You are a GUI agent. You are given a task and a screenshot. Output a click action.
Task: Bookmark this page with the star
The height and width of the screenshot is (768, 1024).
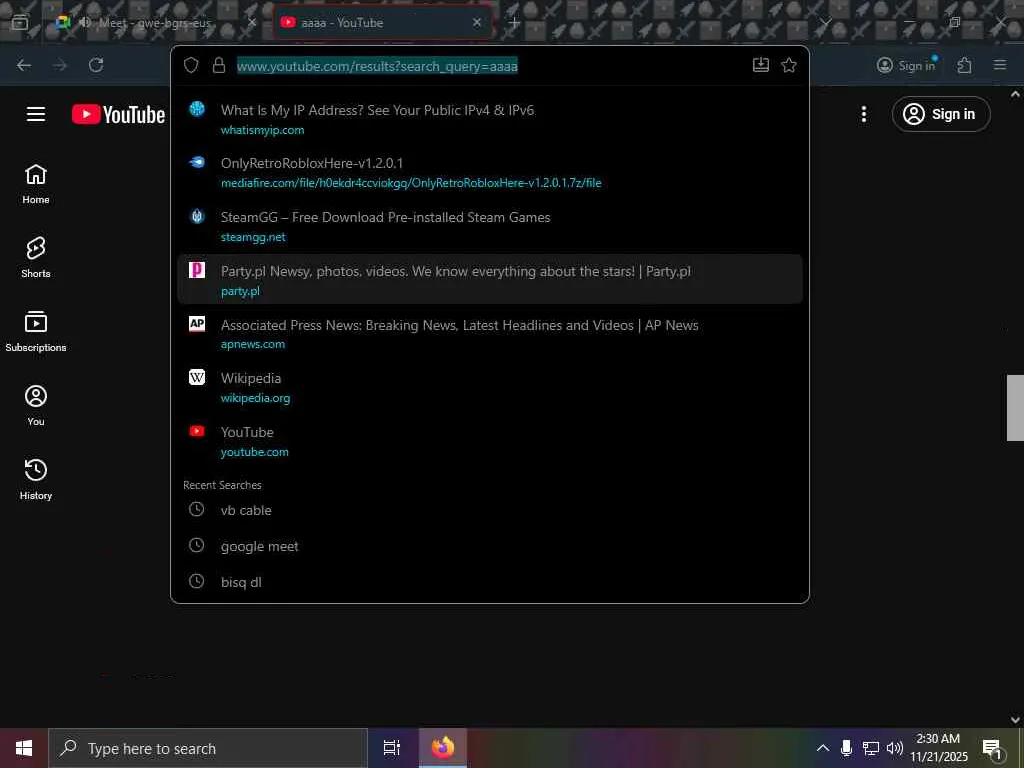[x=789, y=65]
